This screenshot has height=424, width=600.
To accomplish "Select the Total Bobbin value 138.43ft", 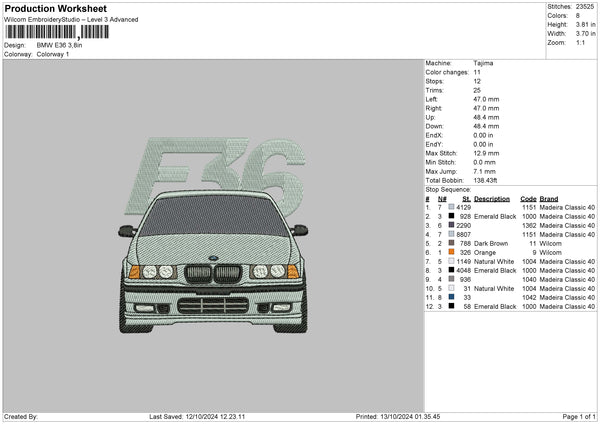I will coord(485,181).
